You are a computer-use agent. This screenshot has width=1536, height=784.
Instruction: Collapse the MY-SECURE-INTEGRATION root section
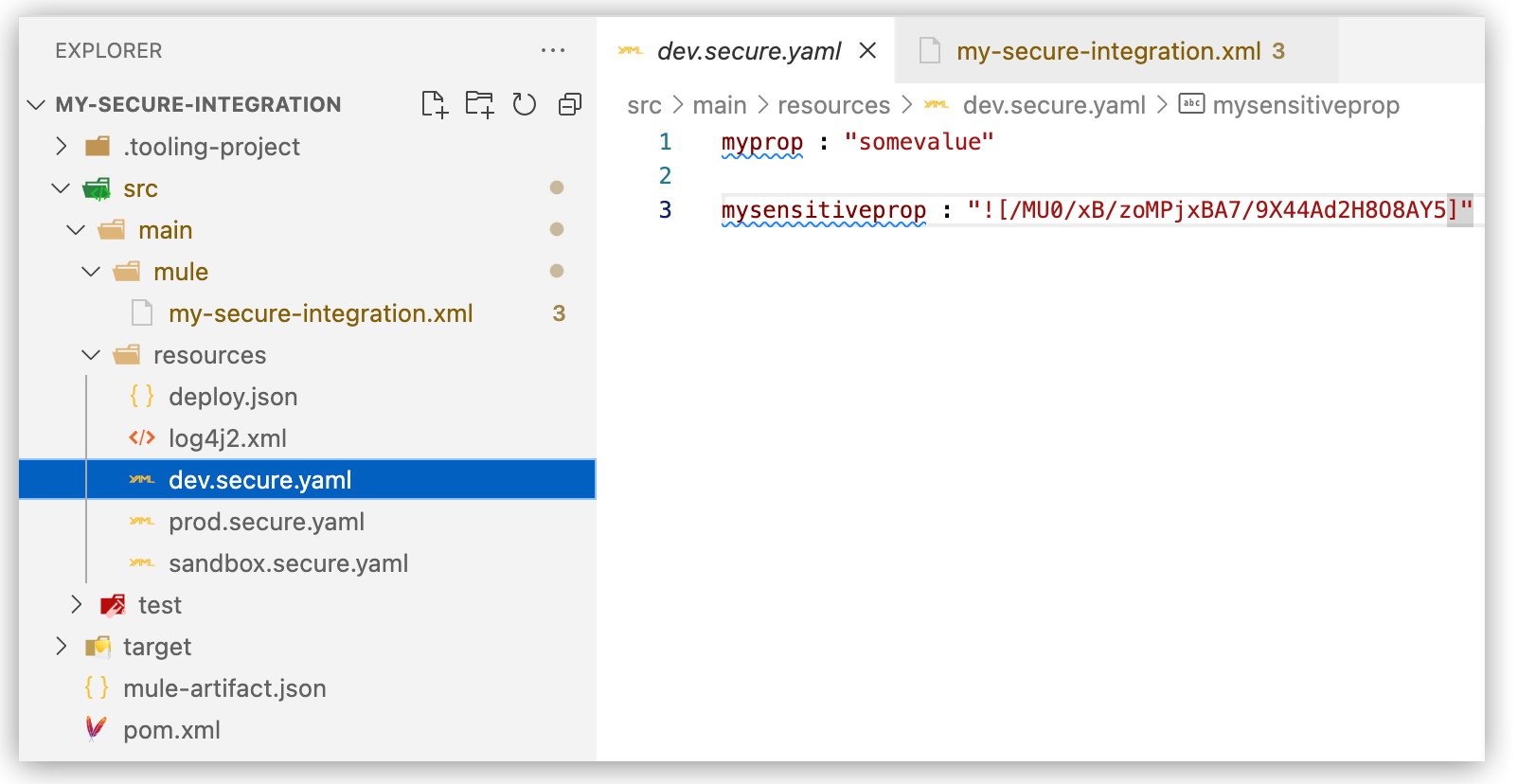(36, 104)
